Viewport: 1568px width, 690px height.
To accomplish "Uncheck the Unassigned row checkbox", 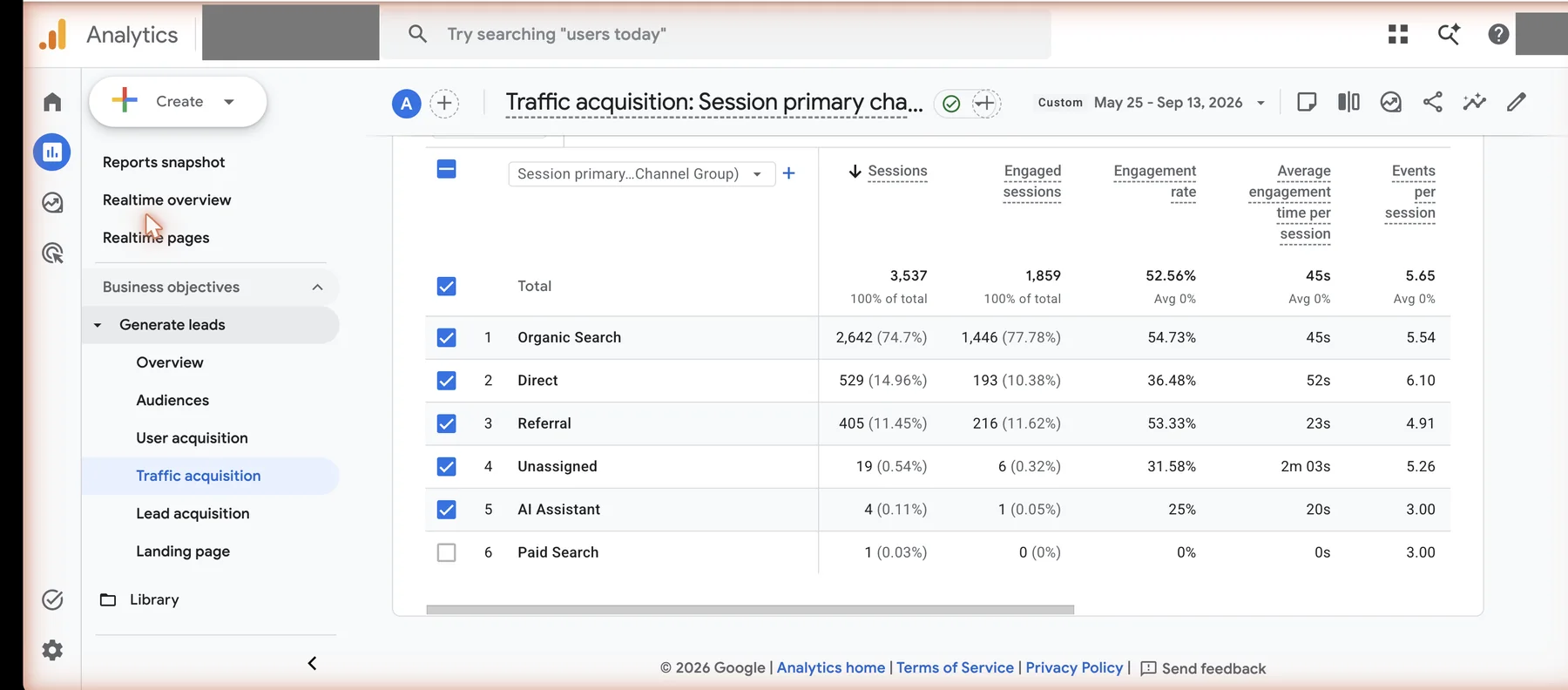I will (446, 466).
